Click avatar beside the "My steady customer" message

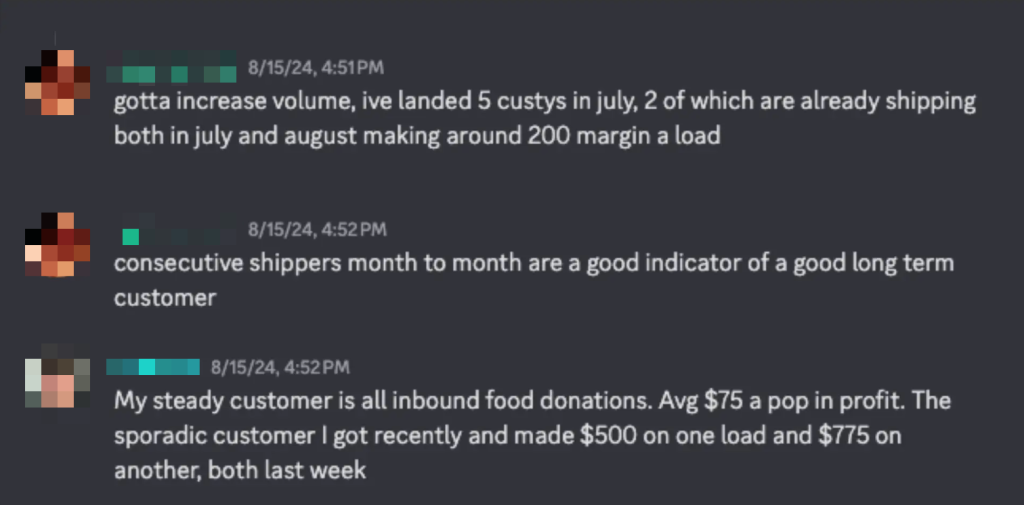point(57,385)
